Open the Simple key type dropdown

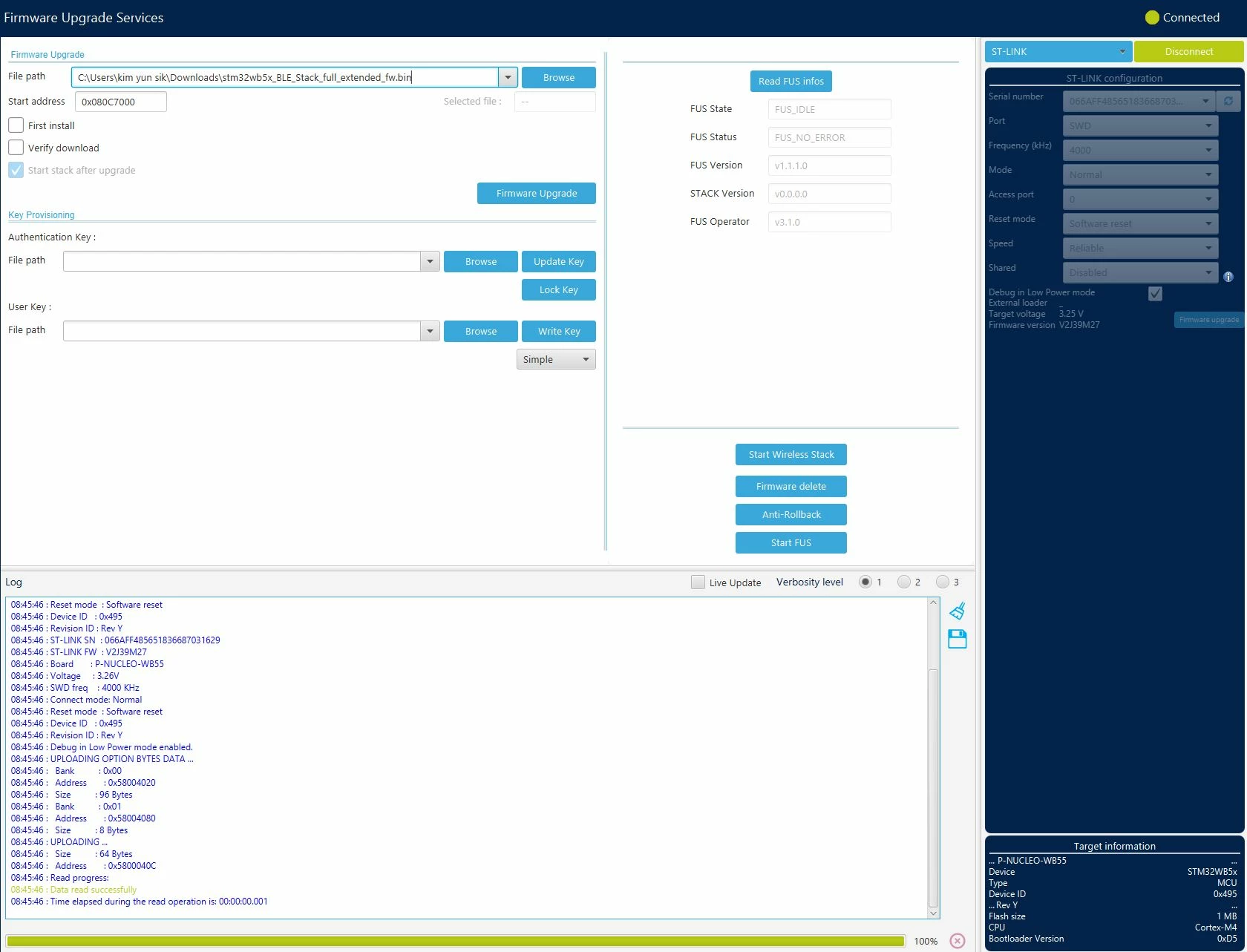556,360
